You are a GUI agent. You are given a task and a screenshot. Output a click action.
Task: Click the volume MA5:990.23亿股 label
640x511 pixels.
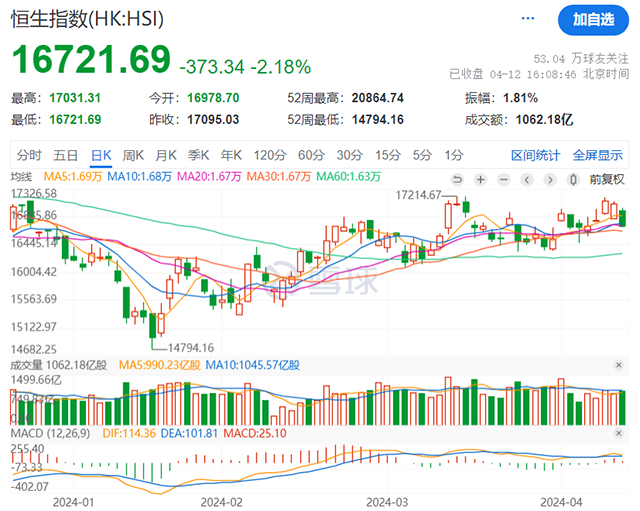click(160, 365)
